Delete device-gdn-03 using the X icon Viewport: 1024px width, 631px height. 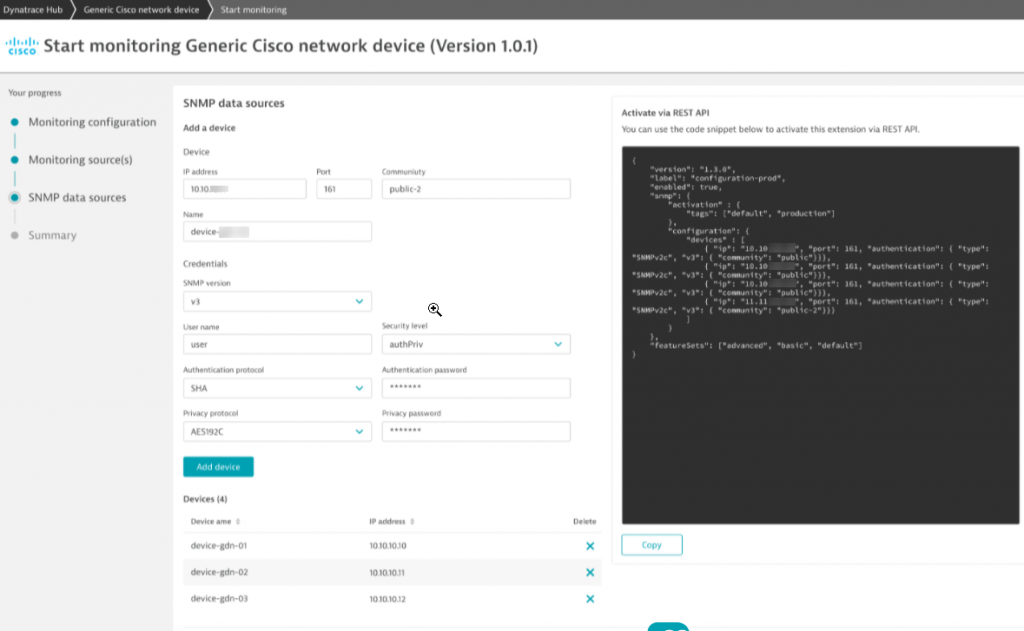[x=590, y=598]
